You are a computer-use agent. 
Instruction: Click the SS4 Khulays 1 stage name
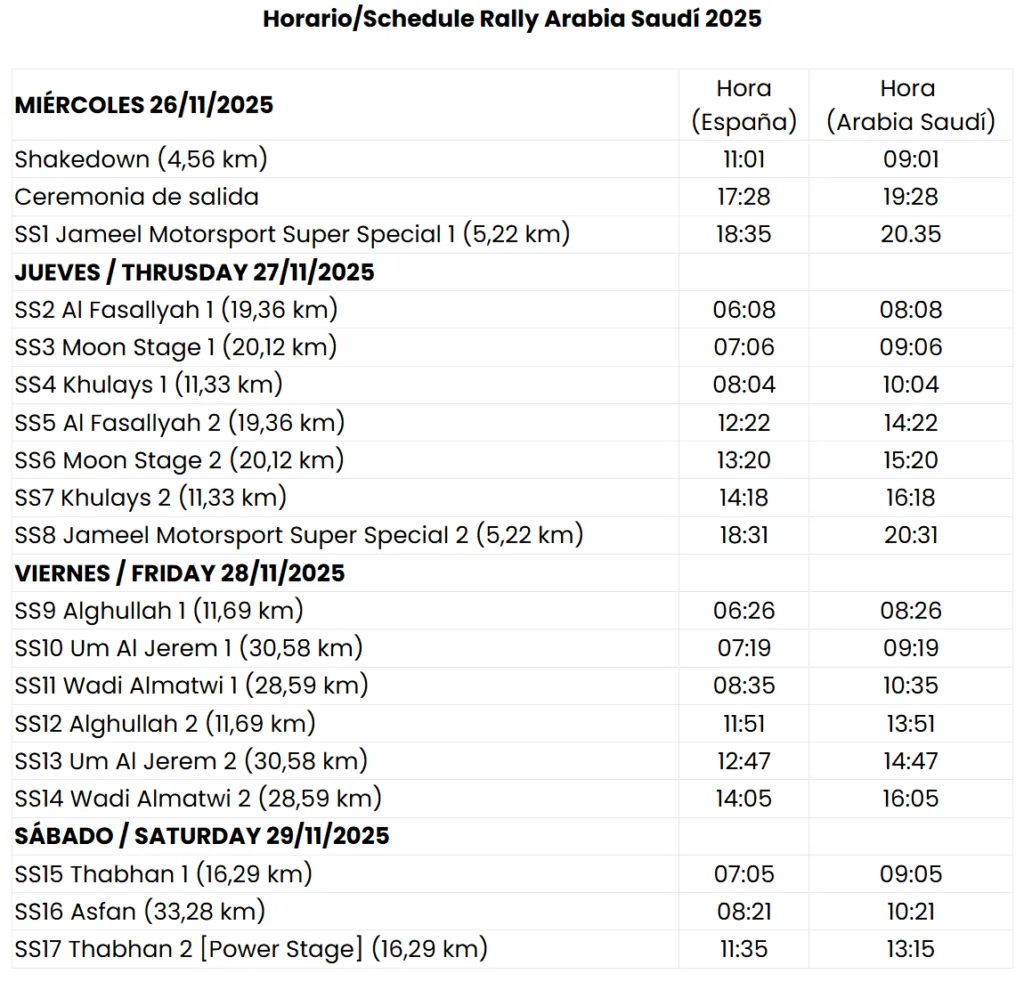(x=149, y=385)
